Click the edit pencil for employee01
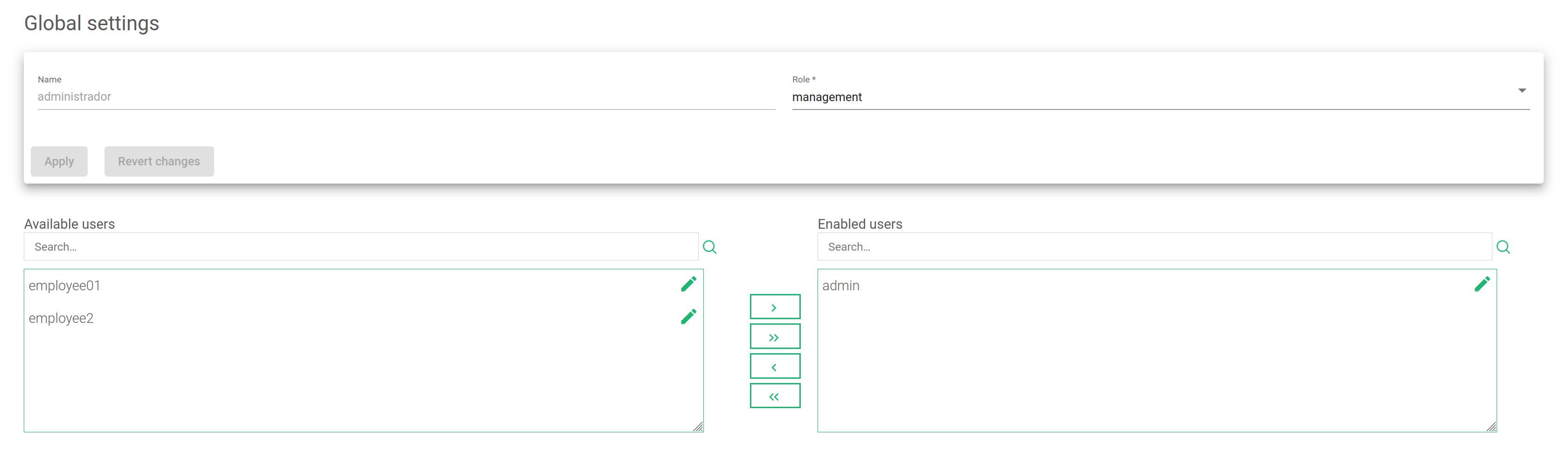This screenshot has width=1568, height=451. 688,284
